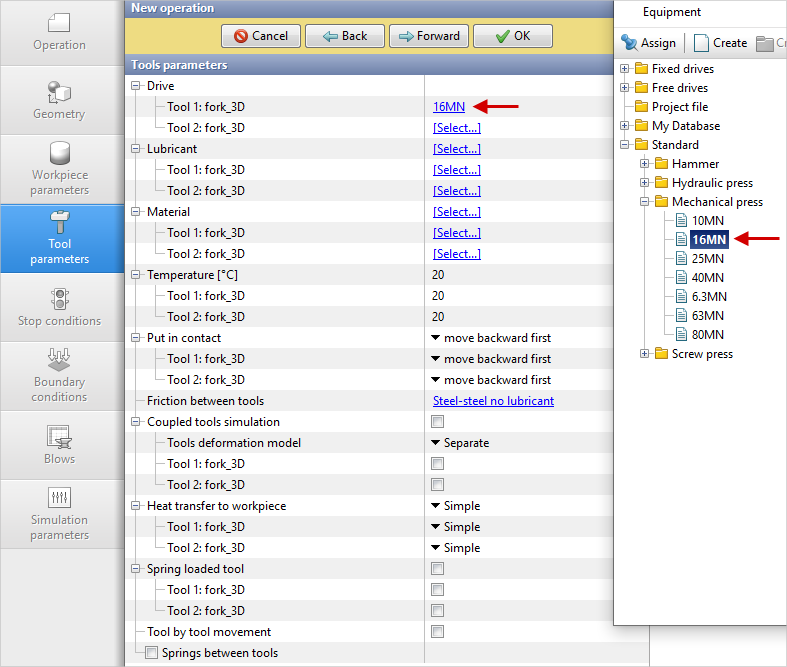
Task: Collapse the Drive parameter group
Action: [x=136, y=86]
